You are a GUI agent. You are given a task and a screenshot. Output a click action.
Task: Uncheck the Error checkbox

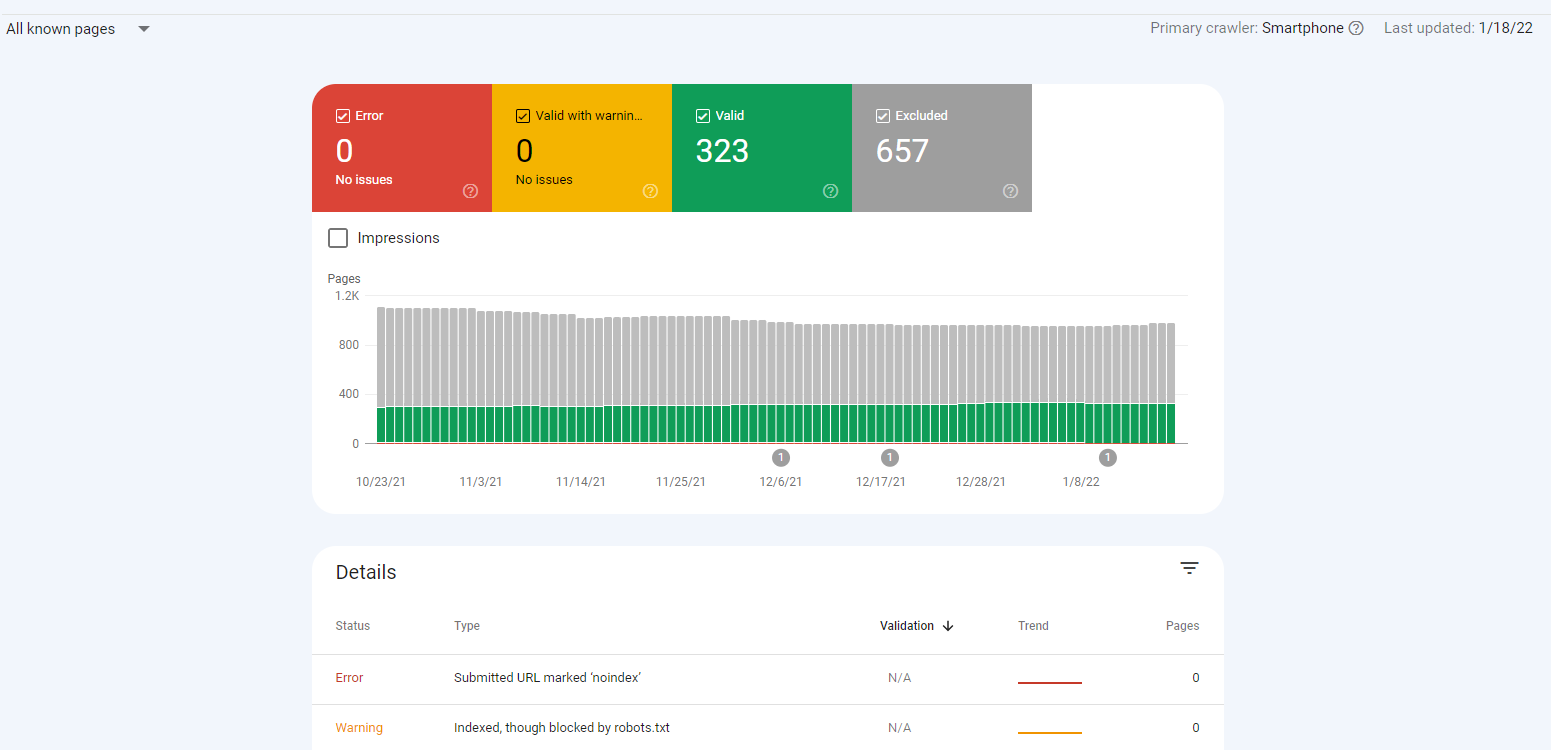(x=343, y=116)
